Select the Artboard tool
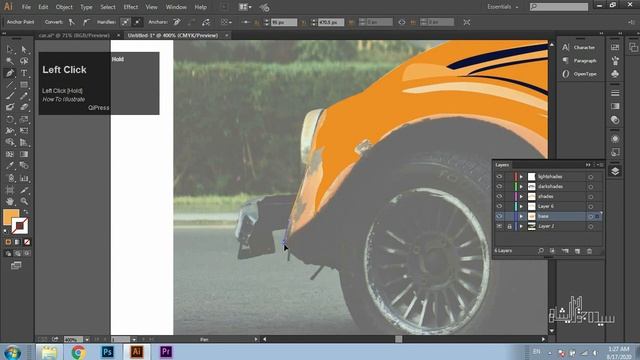640x360 pixels. pos(9,190)
